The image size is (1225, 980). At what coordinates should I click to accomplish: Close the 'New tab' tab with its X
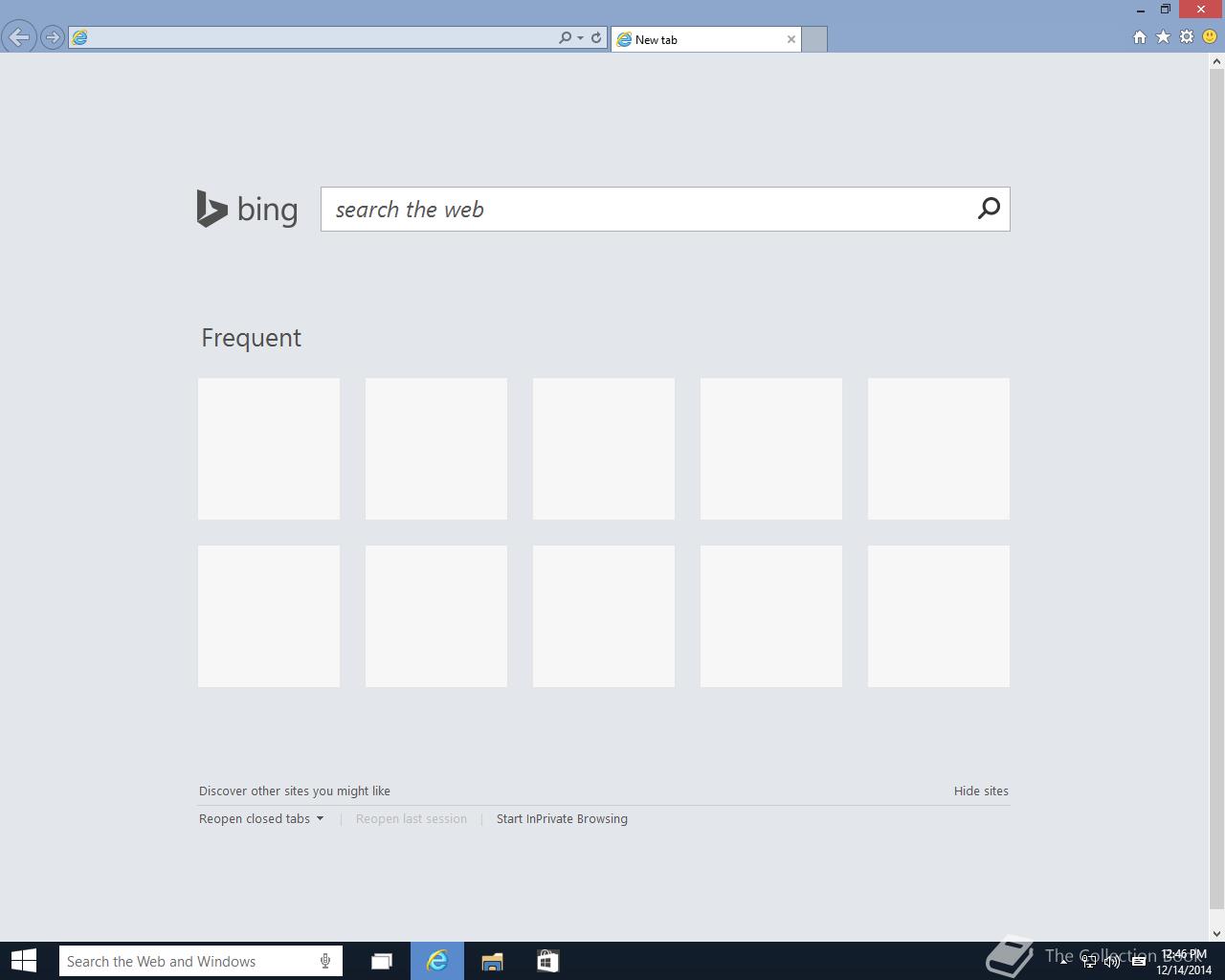(x=791, y=39)
